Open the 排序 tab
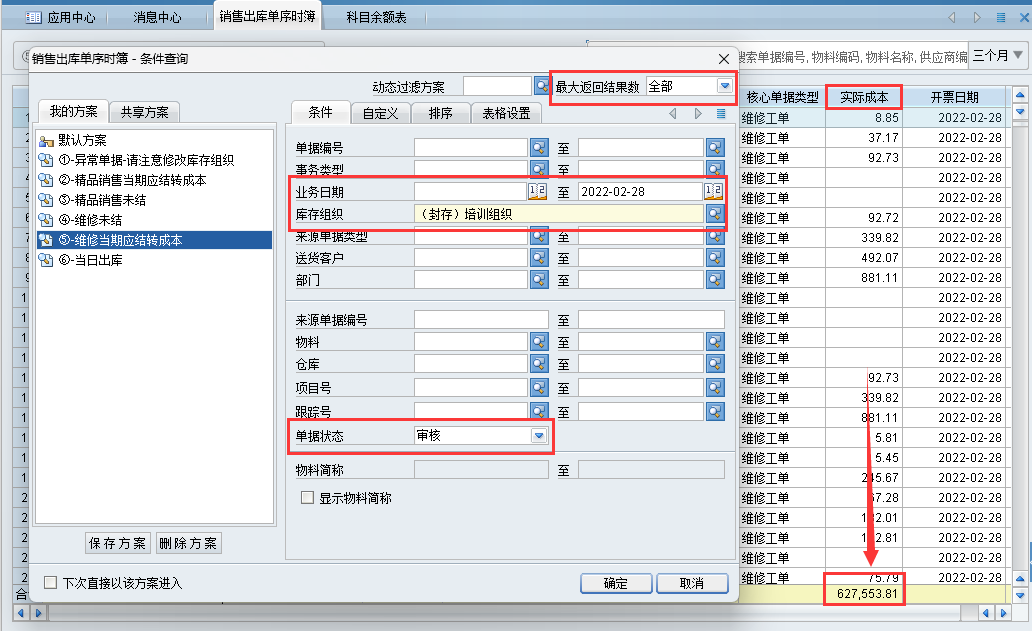This screenshot has height=631, width=1032. [x=440, y=113]
